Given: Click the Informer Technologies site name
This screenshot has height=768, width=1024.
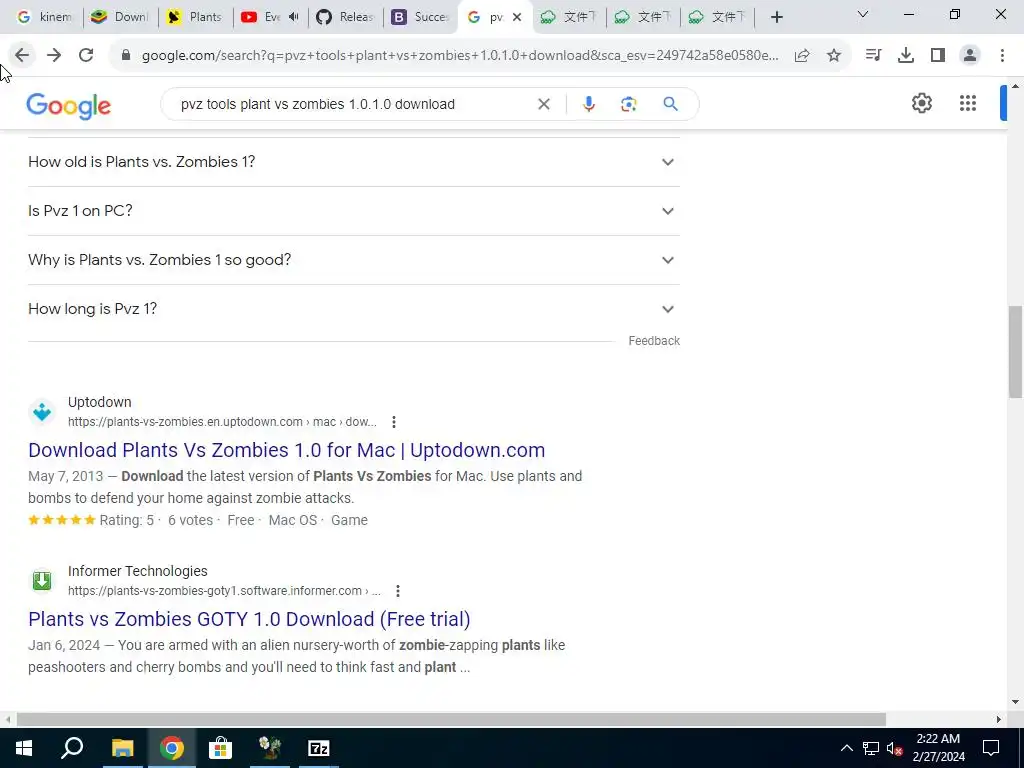Looking at the screenshot, I should point(138,571).
